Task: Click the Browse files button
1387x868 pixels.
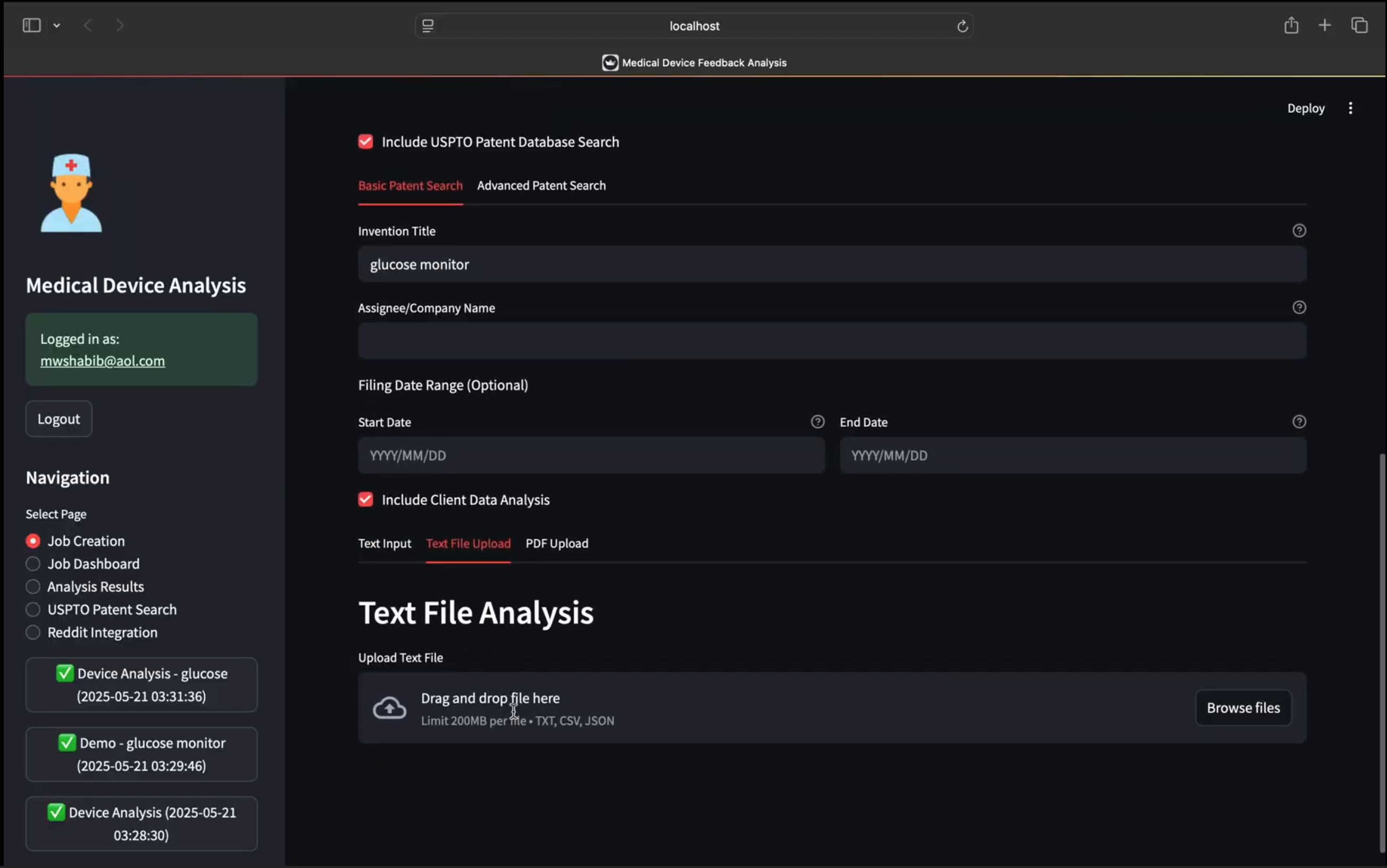Action: [x=1243, y=708]
